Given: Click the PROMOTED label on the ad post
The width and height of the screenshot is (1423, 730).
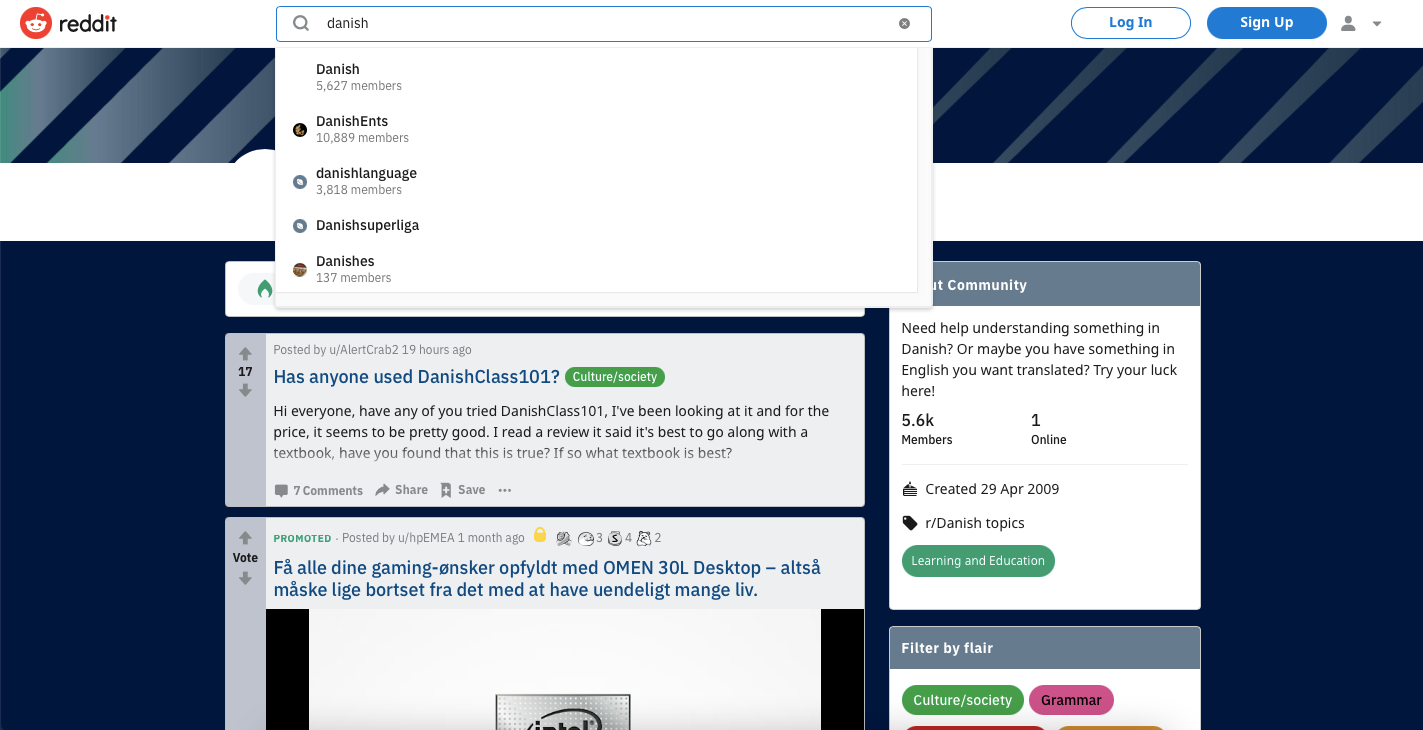Looking at the screenshot, I should coord(302,538).
